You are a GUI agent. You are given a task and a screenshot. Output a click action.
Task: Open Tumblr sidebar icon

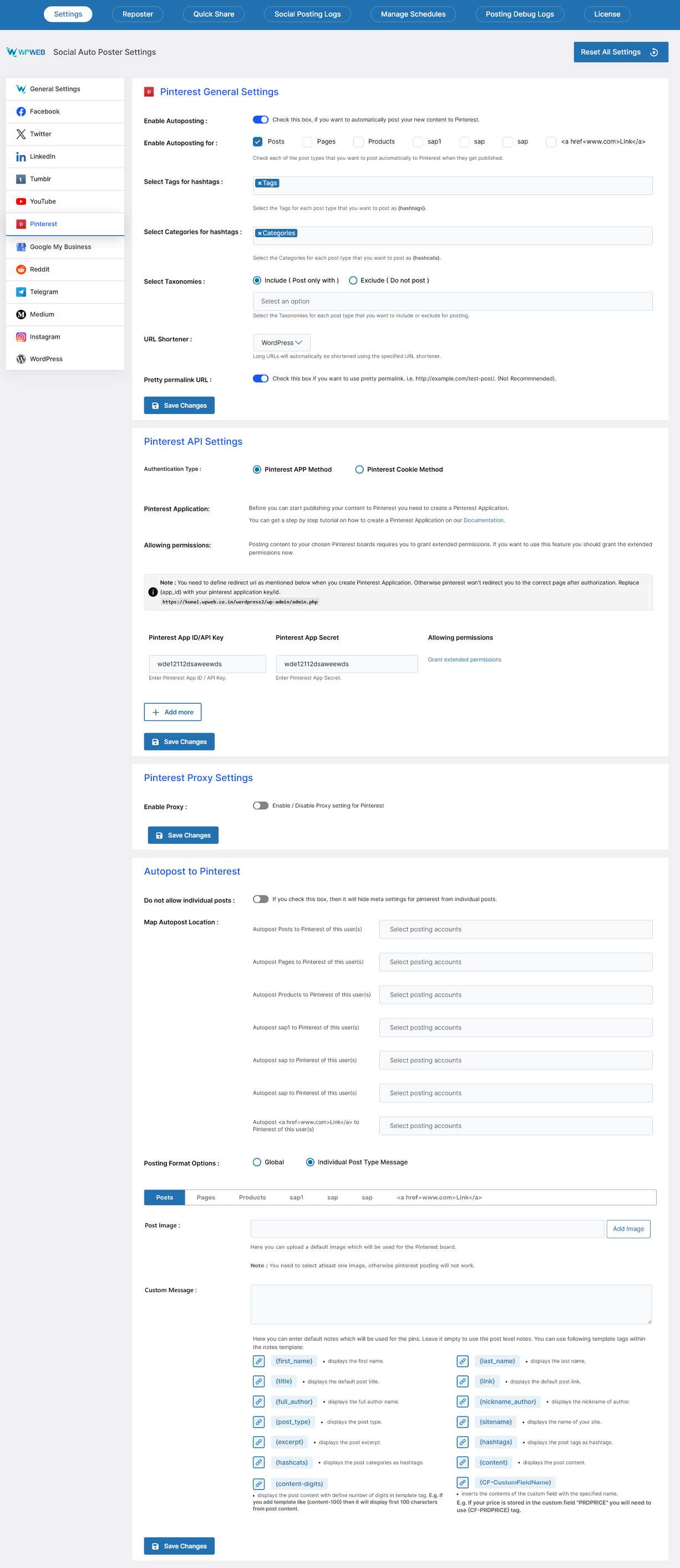(x=21, y=179)
